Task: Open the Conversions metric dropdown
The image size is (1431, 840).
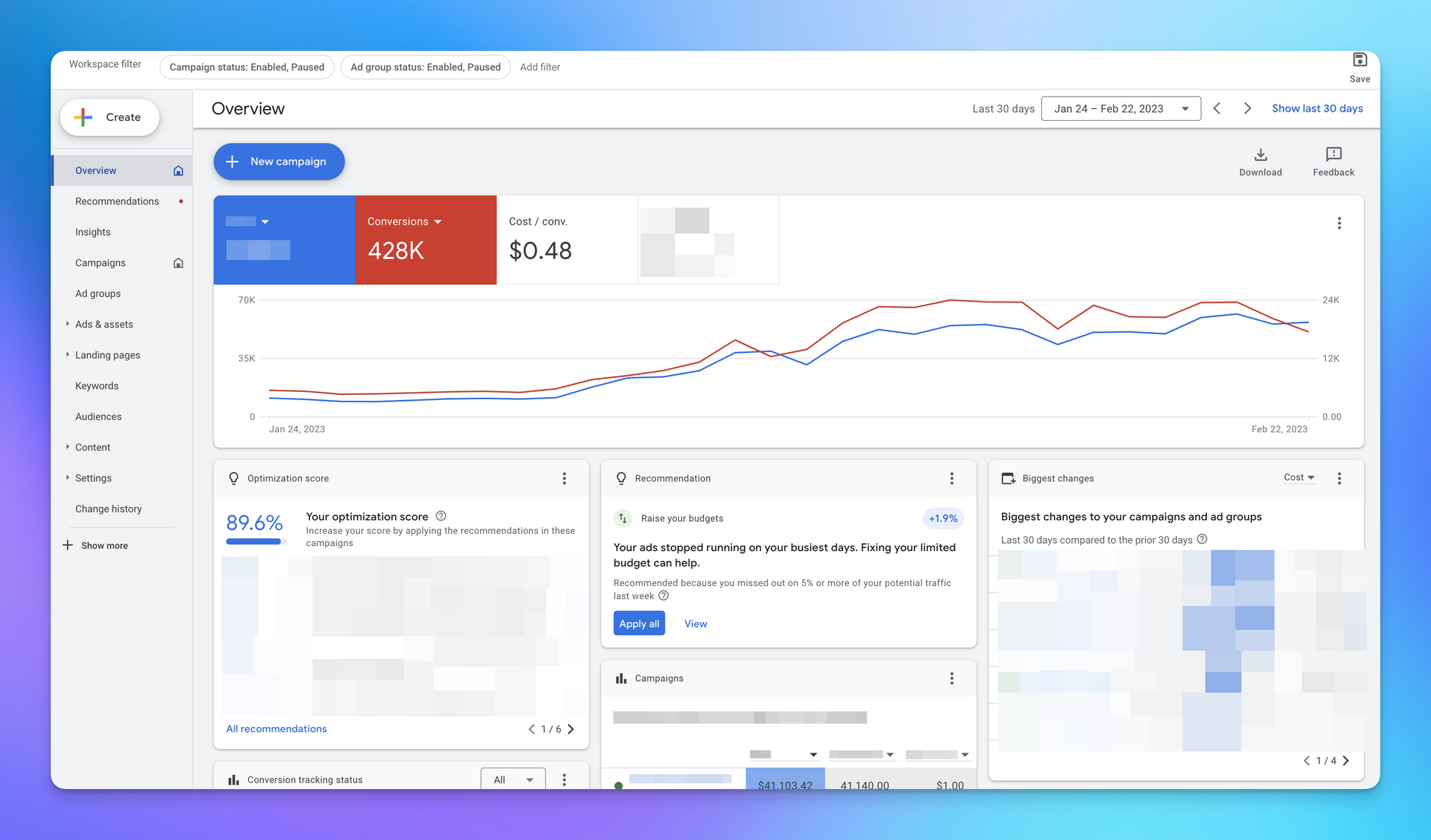Action: pos(438,222)
